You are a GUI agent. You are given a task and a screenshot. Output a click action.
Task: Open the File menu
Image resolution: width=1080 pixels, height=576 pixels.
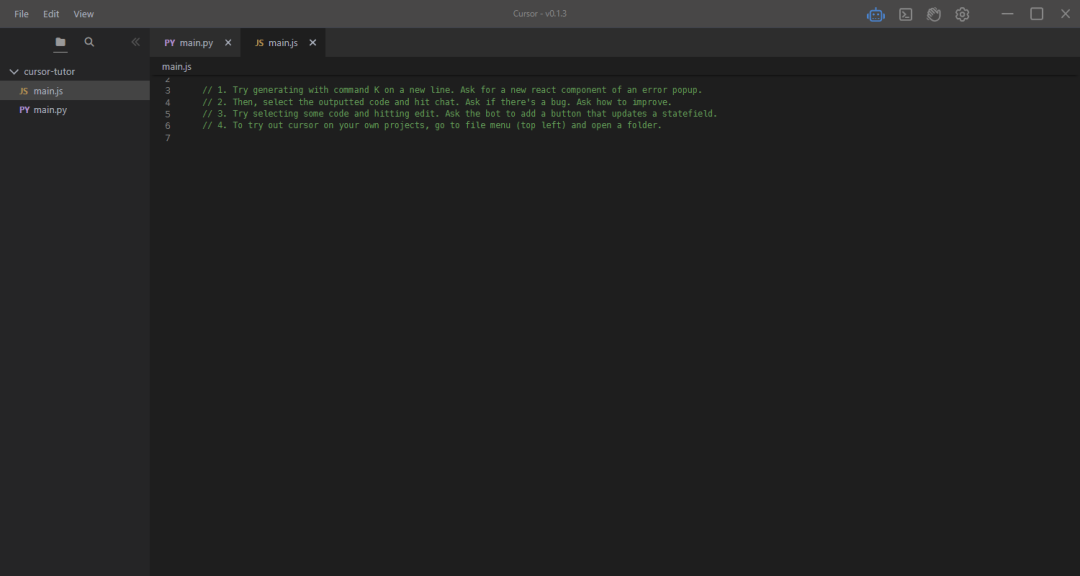[21, 14]
